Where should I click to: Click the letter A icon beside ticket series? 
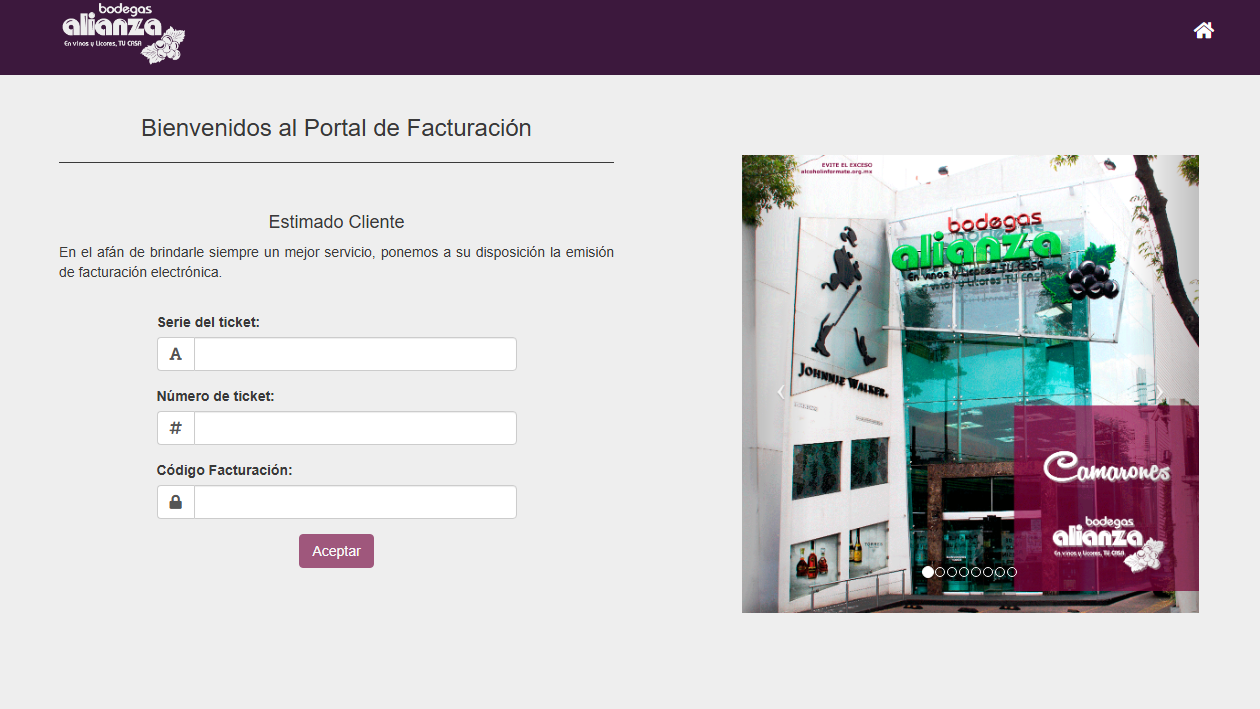coord(176,354)
